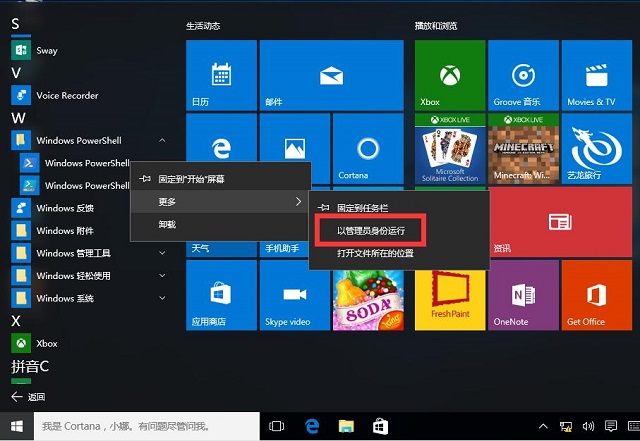Screen dimensions: 640x441
Task: Open the 更多 submenu
Action: (x=220, y=201)
